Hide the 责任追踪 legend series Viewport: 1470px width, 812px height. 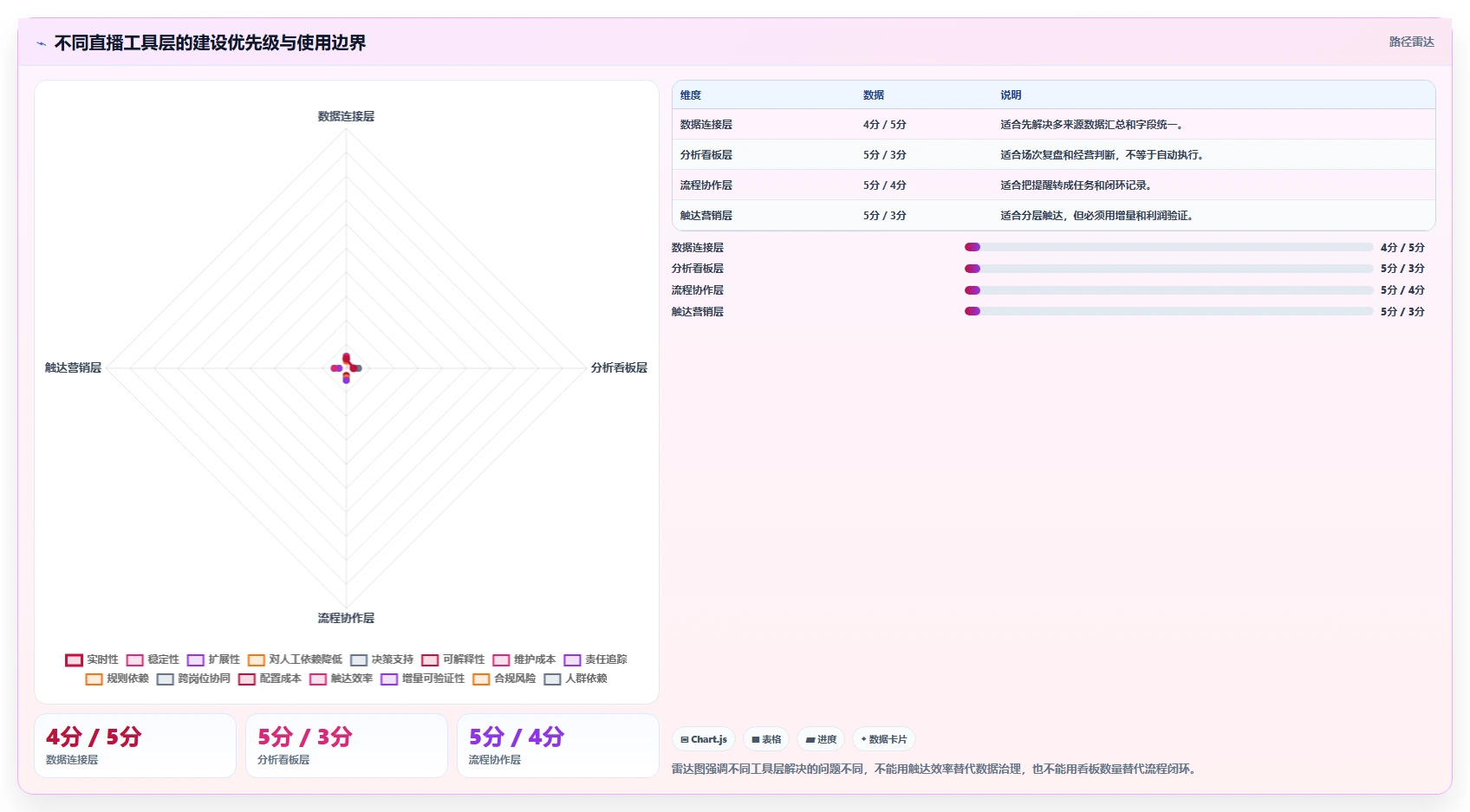click(x=595, y=659)
